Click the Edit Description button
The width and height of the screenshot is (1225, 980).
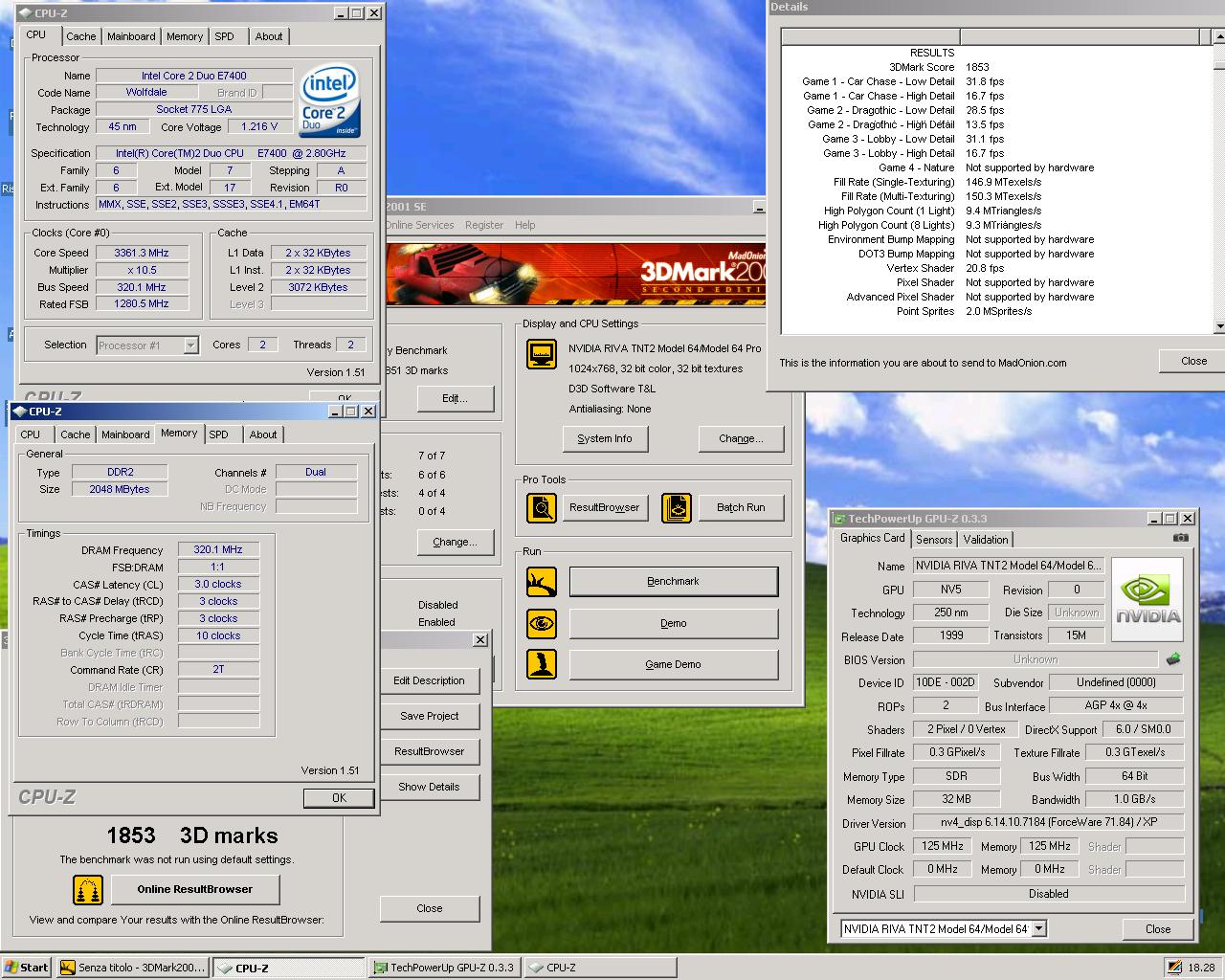point(429,680)
